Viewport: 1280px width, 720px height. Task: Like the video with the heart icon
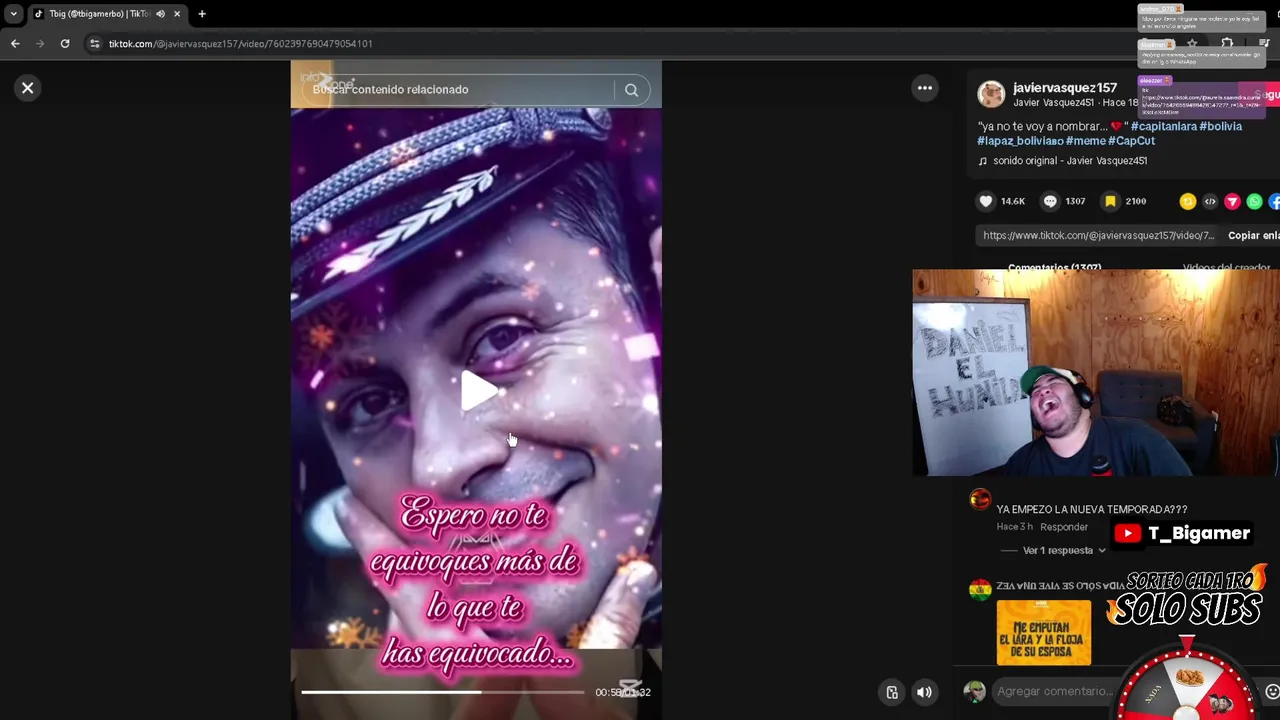986,201
